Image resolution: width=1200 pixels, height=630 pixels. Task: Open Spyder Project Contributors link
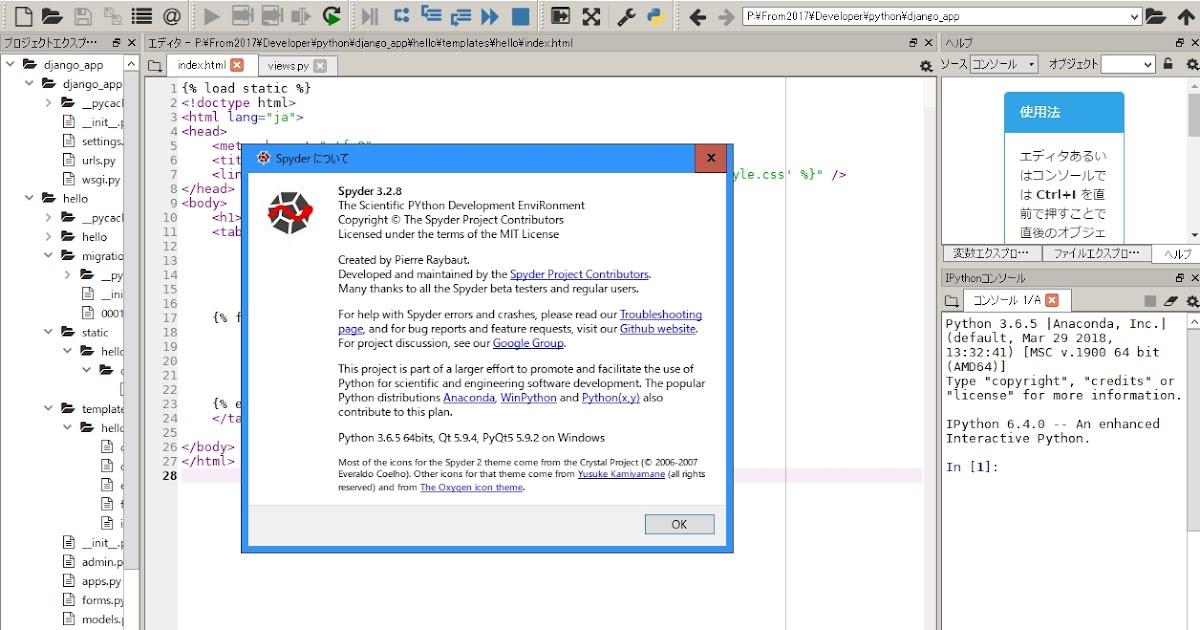[x=579, y=274]
